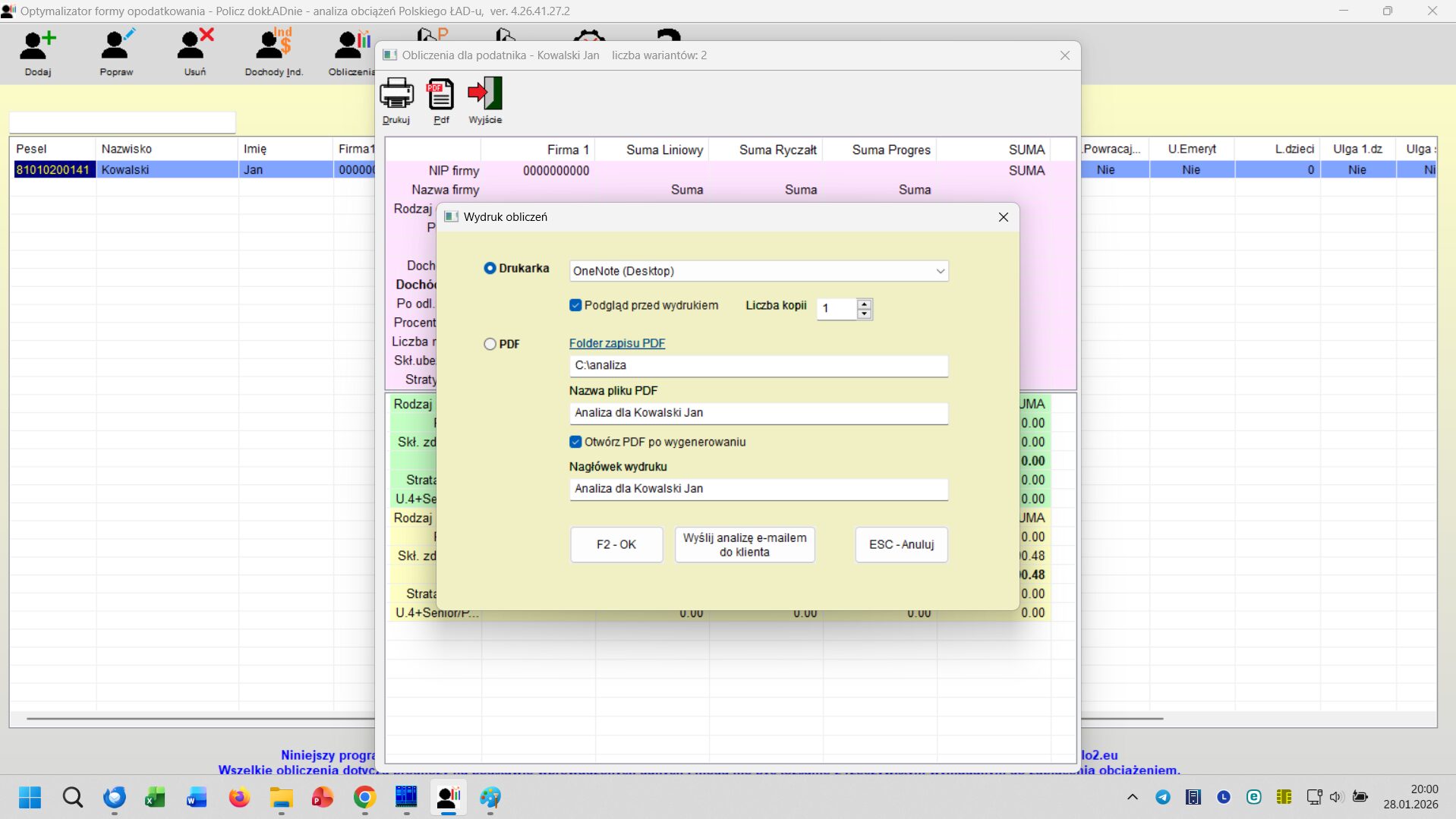Click into the Nagłówek wydruku field
Image resolution: width=1456 pixels, height=819 pixels.
(758, 489)
